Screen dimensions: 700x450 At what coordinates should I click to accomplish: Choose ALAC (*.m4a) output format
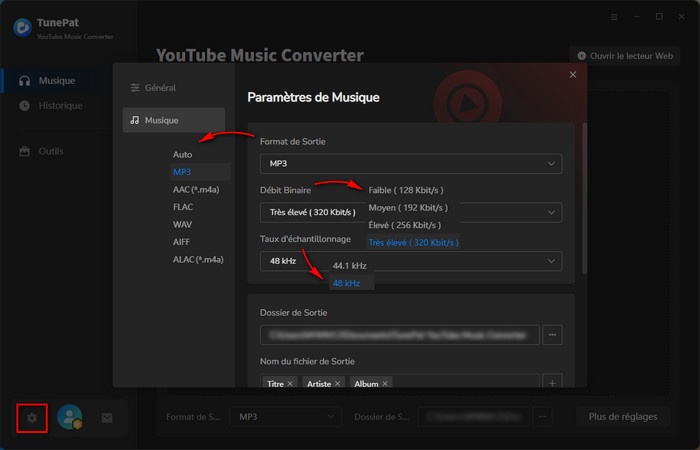coord(198,259)
